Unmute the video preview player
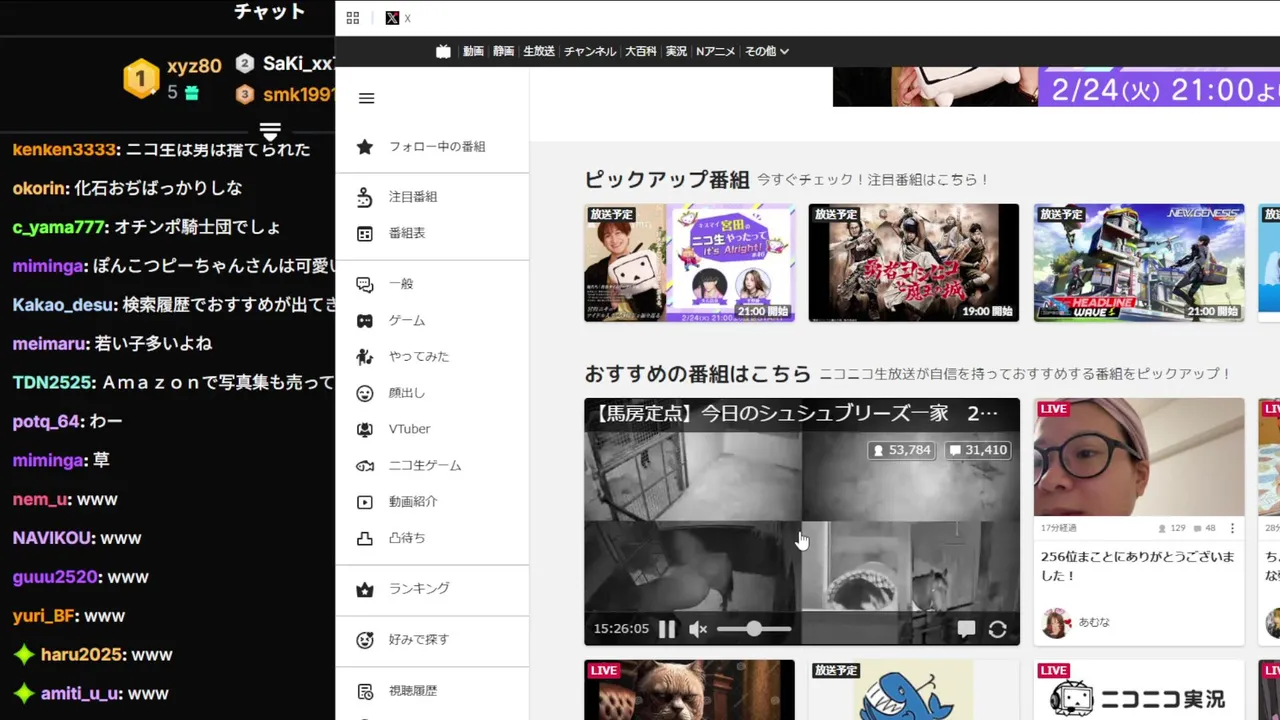The height and width of the screenshot is (720, 1280). pos(698,629)
